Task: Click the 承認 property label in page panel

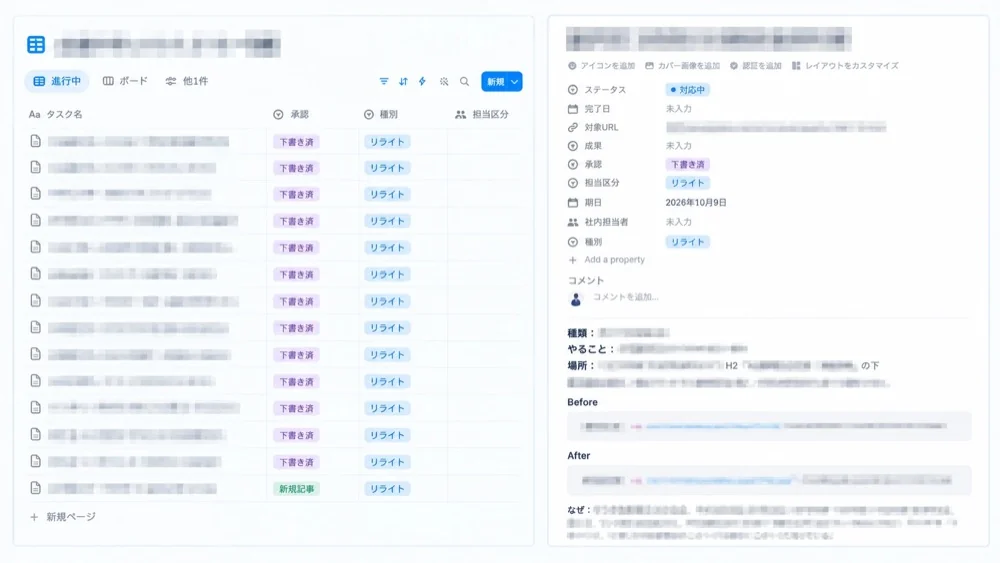Action: tap(585, 165)
